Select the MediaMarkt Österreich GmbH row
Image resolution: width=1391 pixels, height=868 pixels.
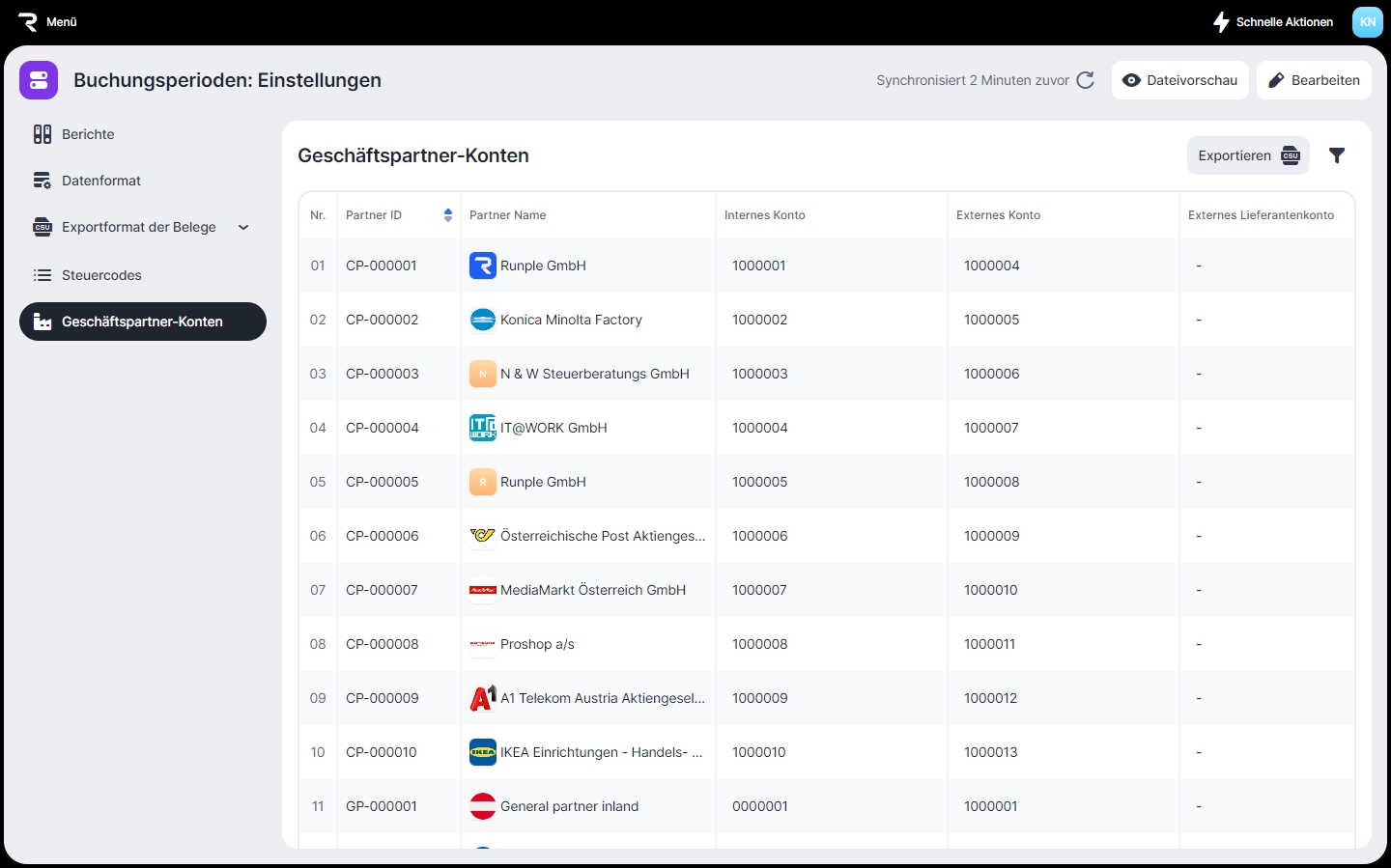(x=592, y=590)
